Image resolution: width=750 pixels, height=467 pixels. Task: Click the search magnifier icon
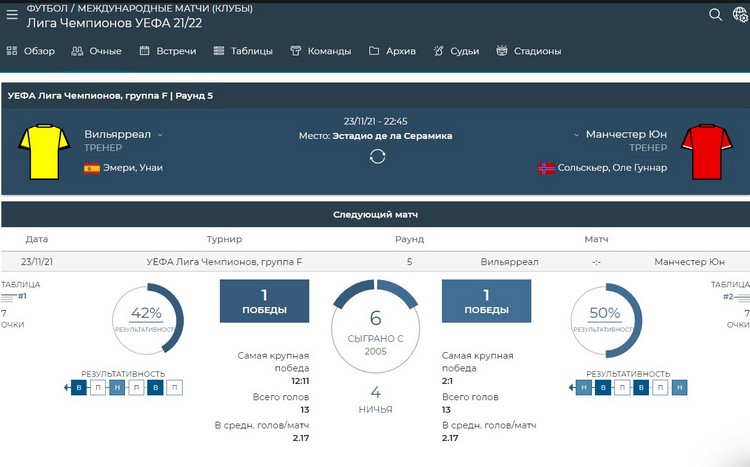[716, 15]
